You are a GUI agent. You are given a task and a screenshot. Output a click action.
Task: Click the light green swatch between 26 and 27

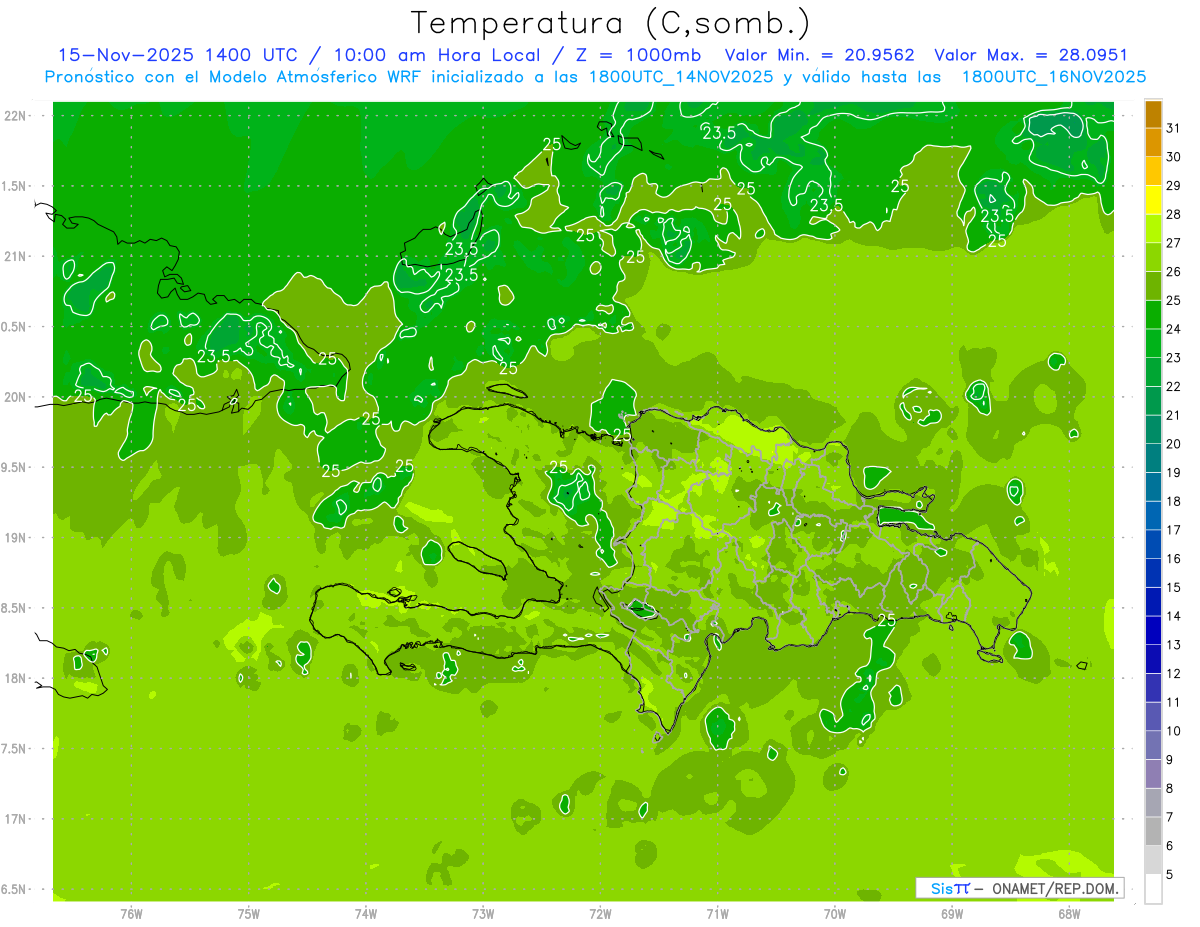pos(1153,258)
